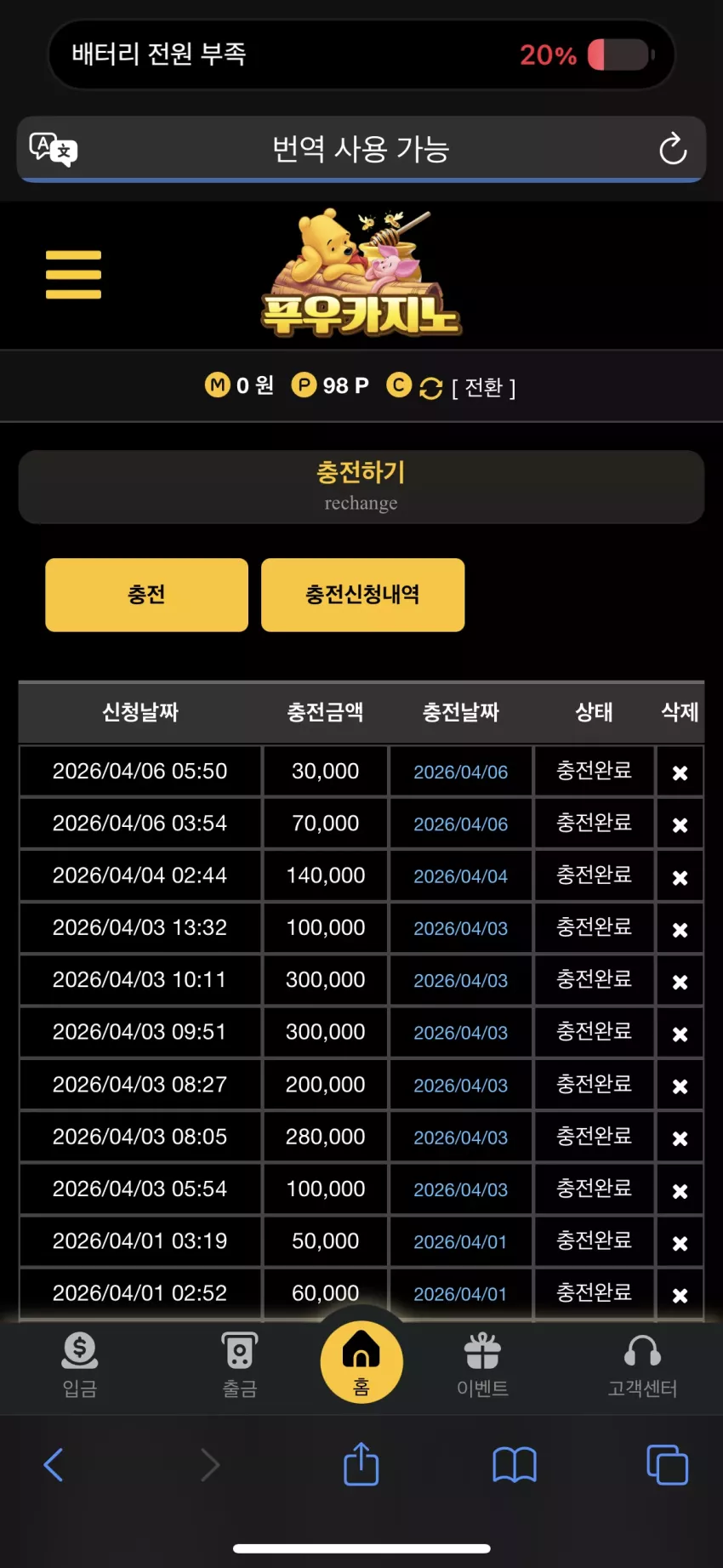Viewport: 723px width, 1568px height.
Task: Open Safari bookmarks book icon
Action: [515, 1465]
